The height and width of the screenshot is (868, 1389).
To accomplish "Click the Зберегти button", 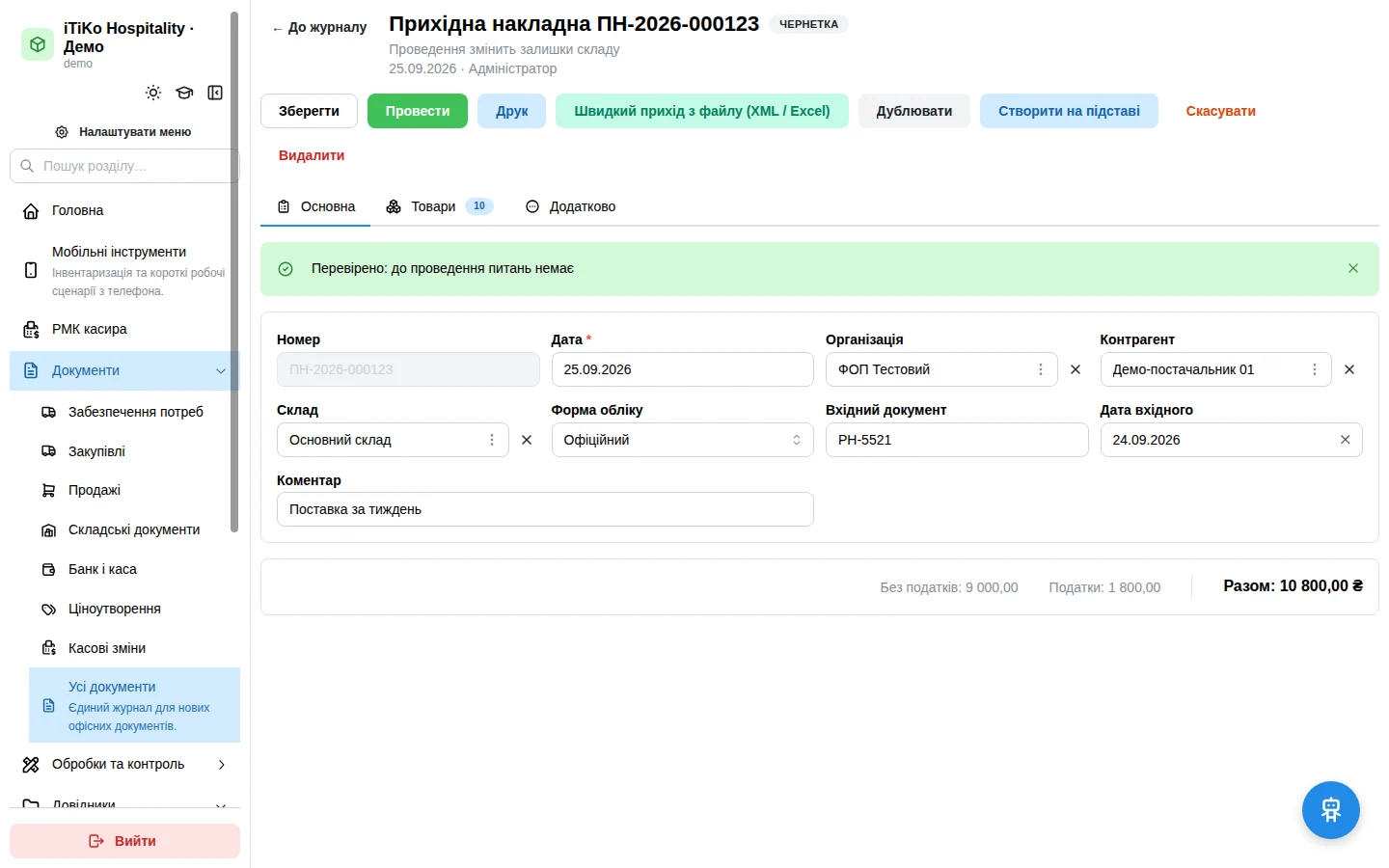I will pos(309,111).
